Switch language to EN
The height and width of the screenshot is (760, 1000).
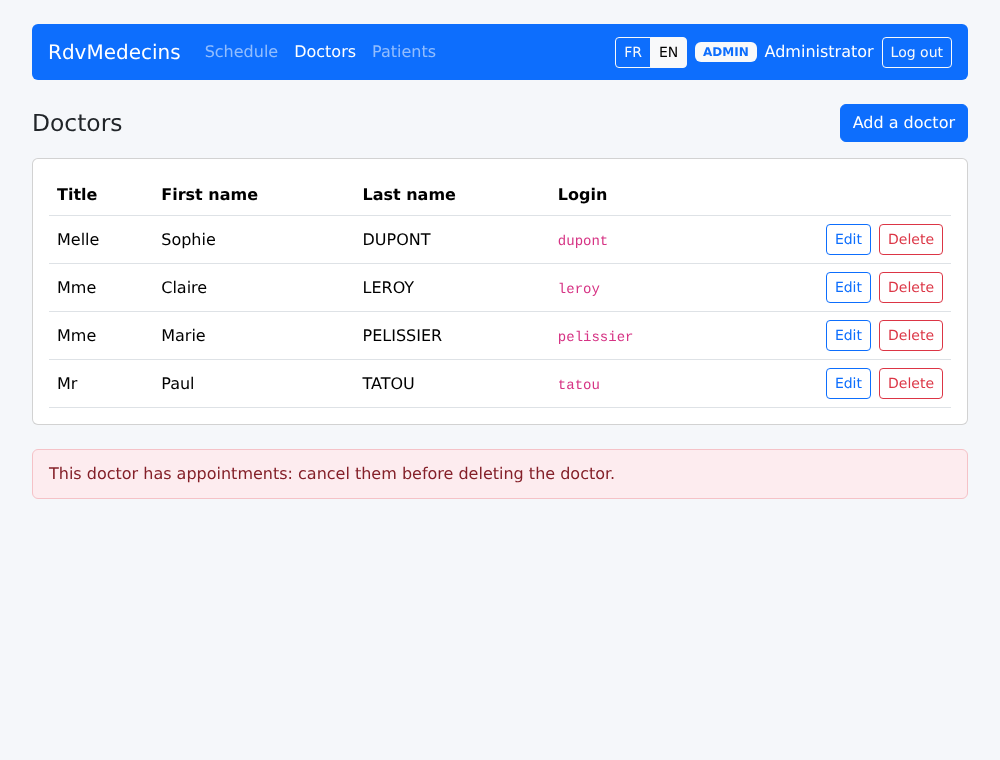668,52
